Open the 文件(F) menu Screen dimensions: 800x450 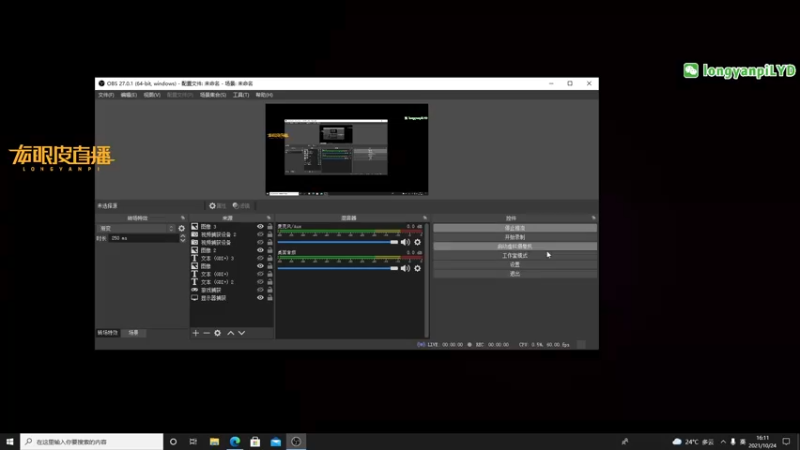(106, 95)
